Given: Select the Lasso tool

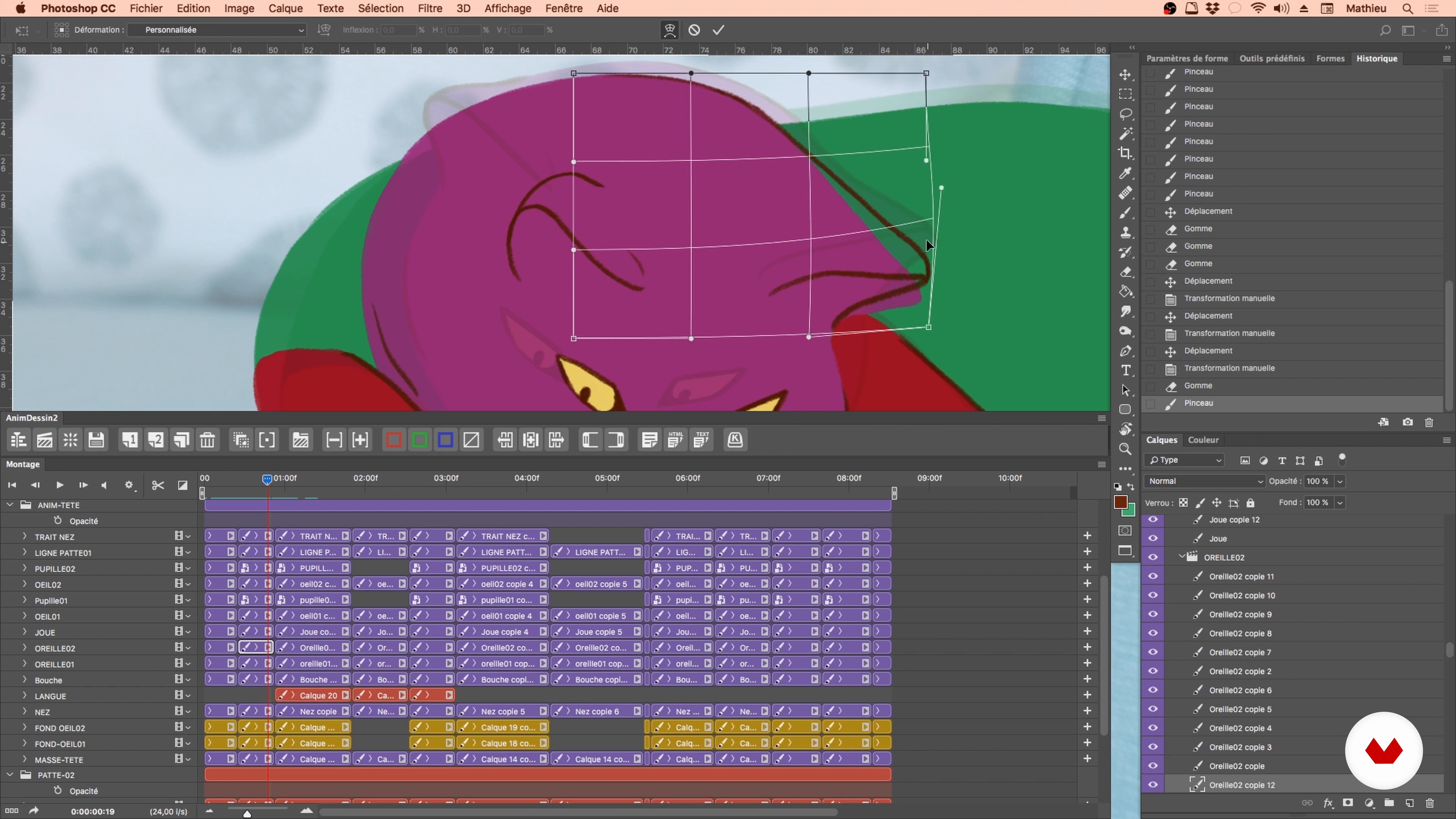Looking at the screenshot, I should pyautogui.click(x=1125, y=114).
